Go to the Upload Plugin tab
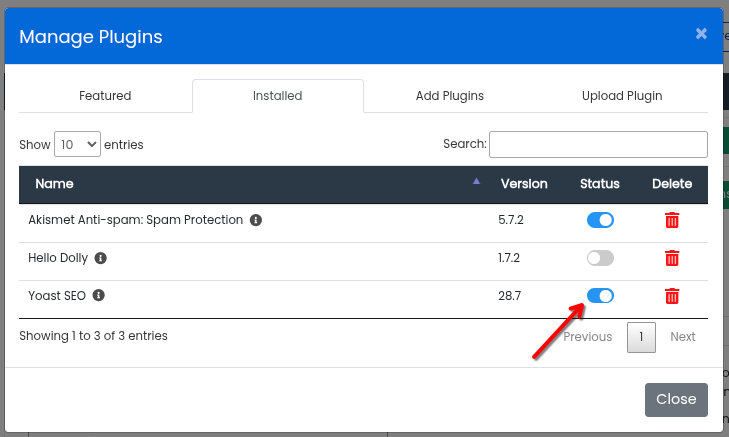 (622, 96)
